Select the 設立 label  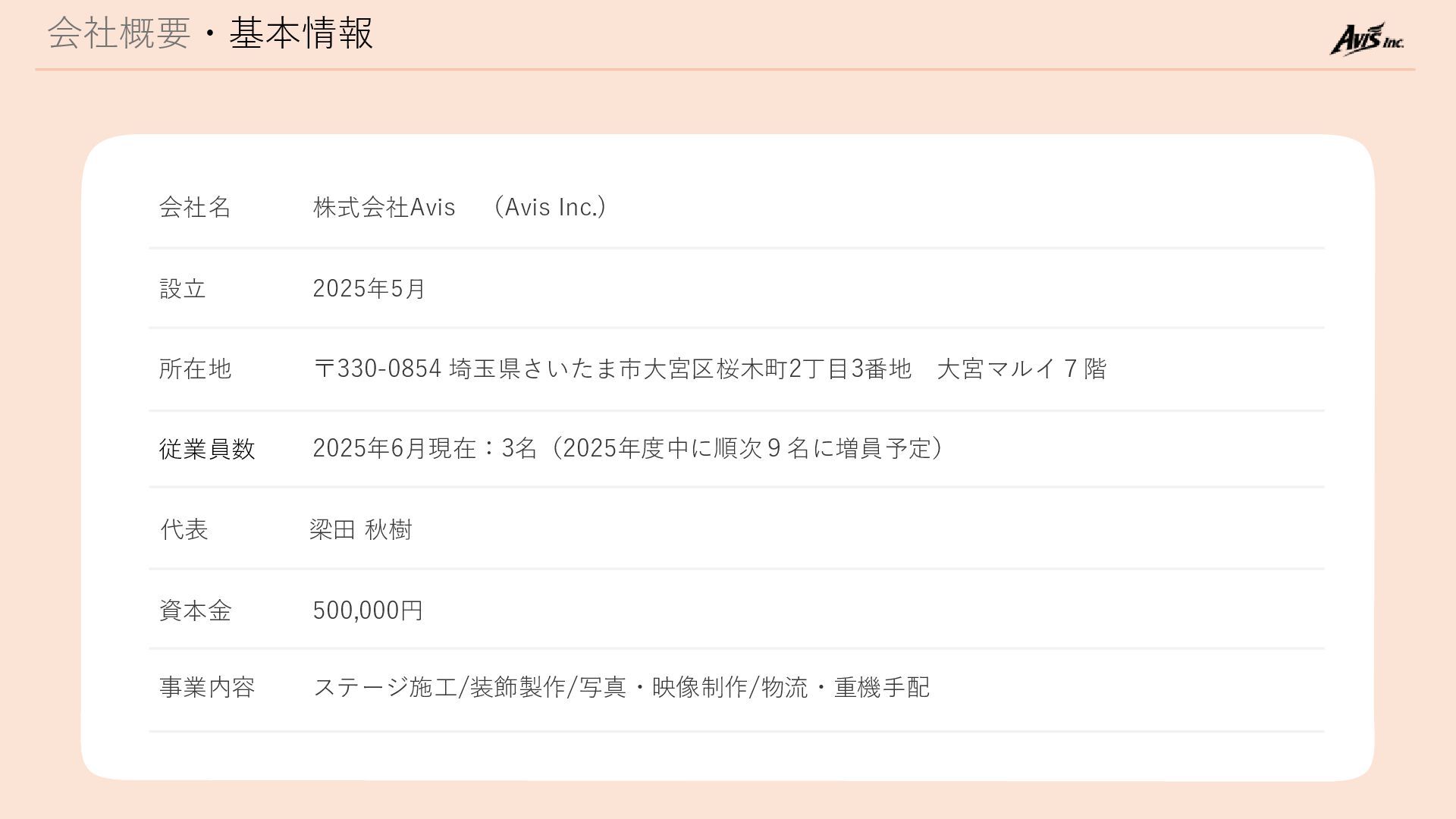[183, 289]
